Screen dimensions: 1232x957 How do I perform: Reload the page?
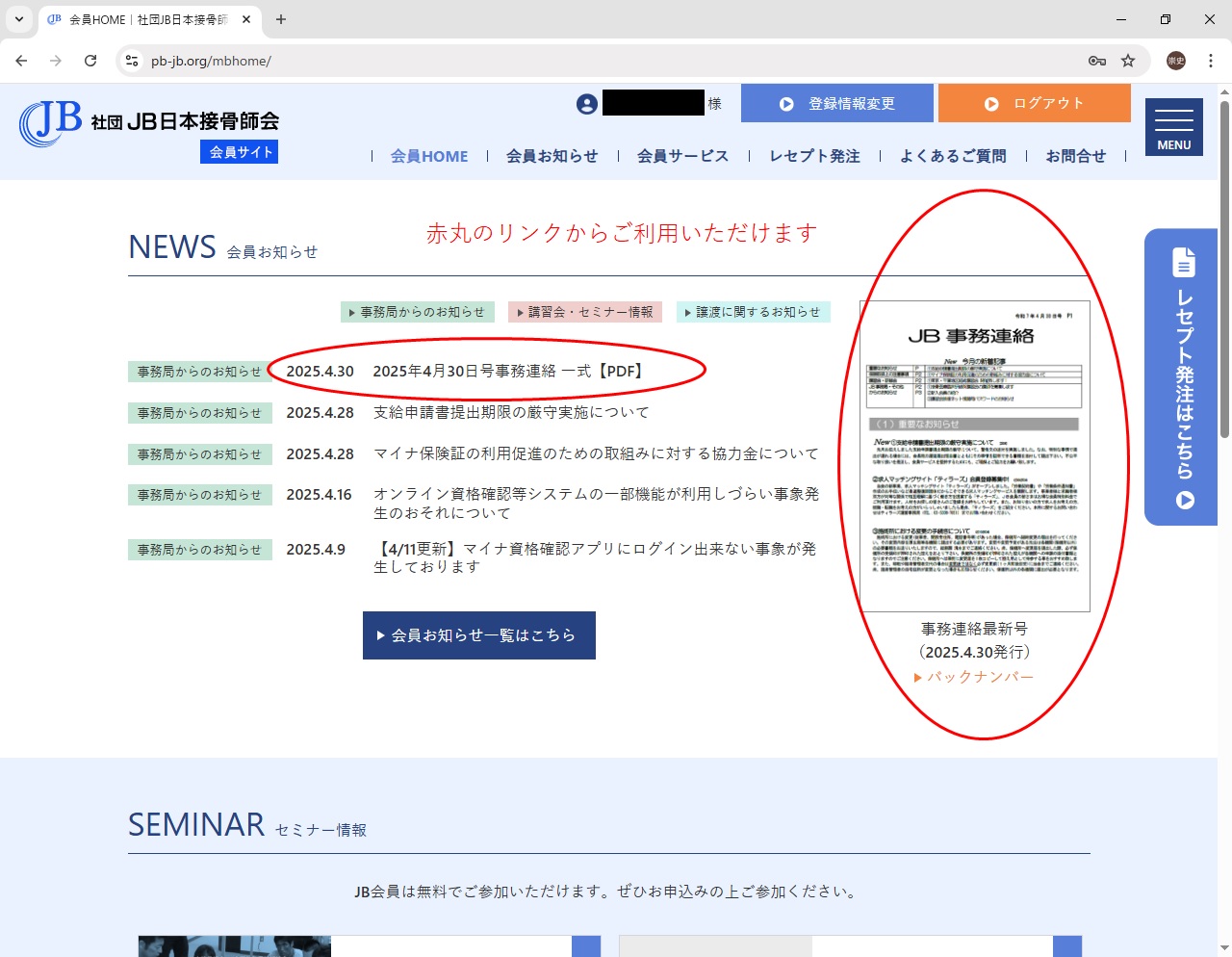click(90, 61)
